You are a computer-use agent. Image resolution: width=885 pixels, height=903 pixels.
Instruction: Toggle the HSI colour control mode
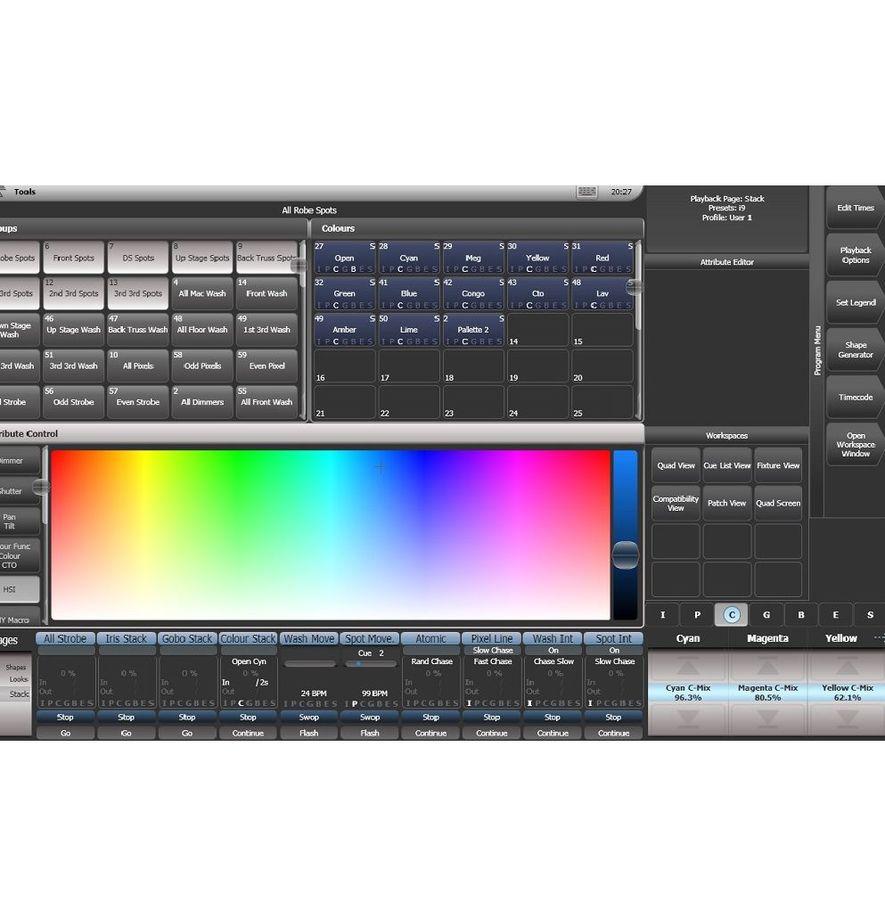pos(20,590)
